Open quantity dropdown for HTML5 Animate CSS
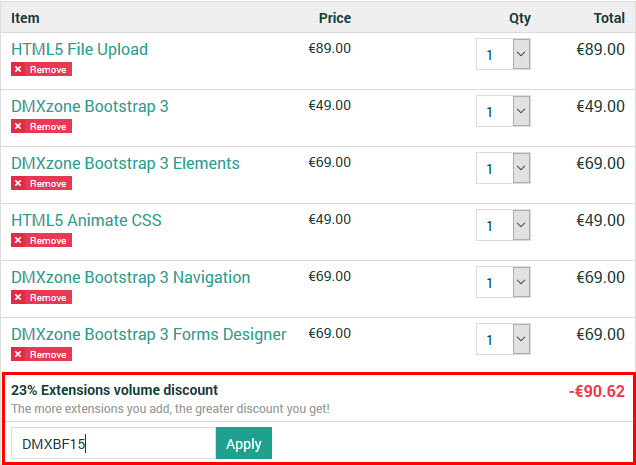The width and height of the screenshot is (636, 465). coord(503,225)
